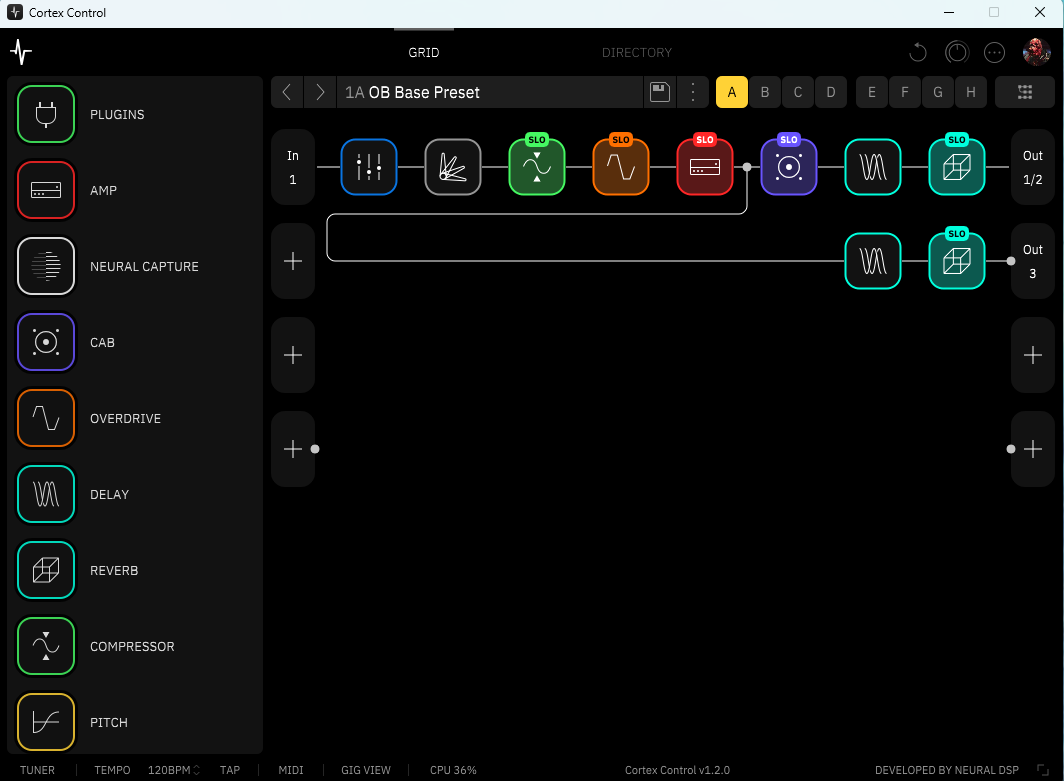Screen dimensions: 1064x781
Task: Open the Neural Capture category icon
Action: pyautogui.click(x=45, y=266)
